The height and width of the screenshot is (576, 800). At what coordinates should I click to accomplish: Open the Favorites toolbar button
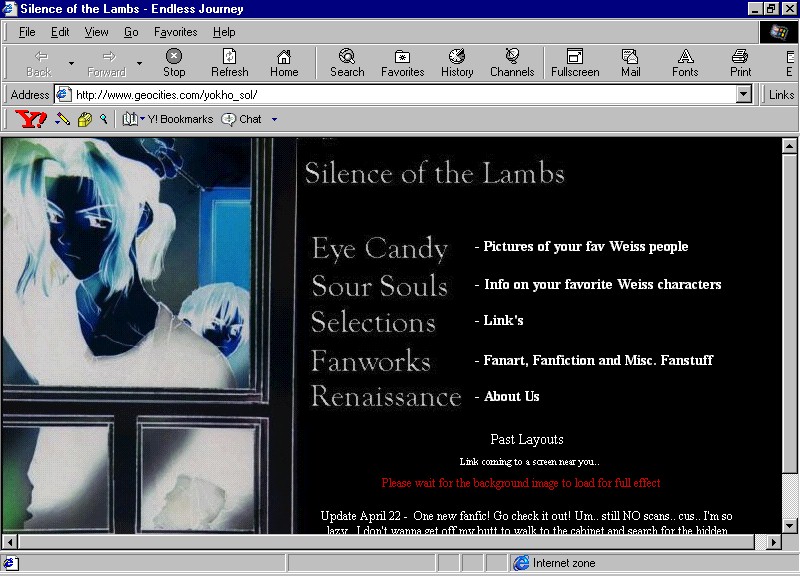point(403,63)
